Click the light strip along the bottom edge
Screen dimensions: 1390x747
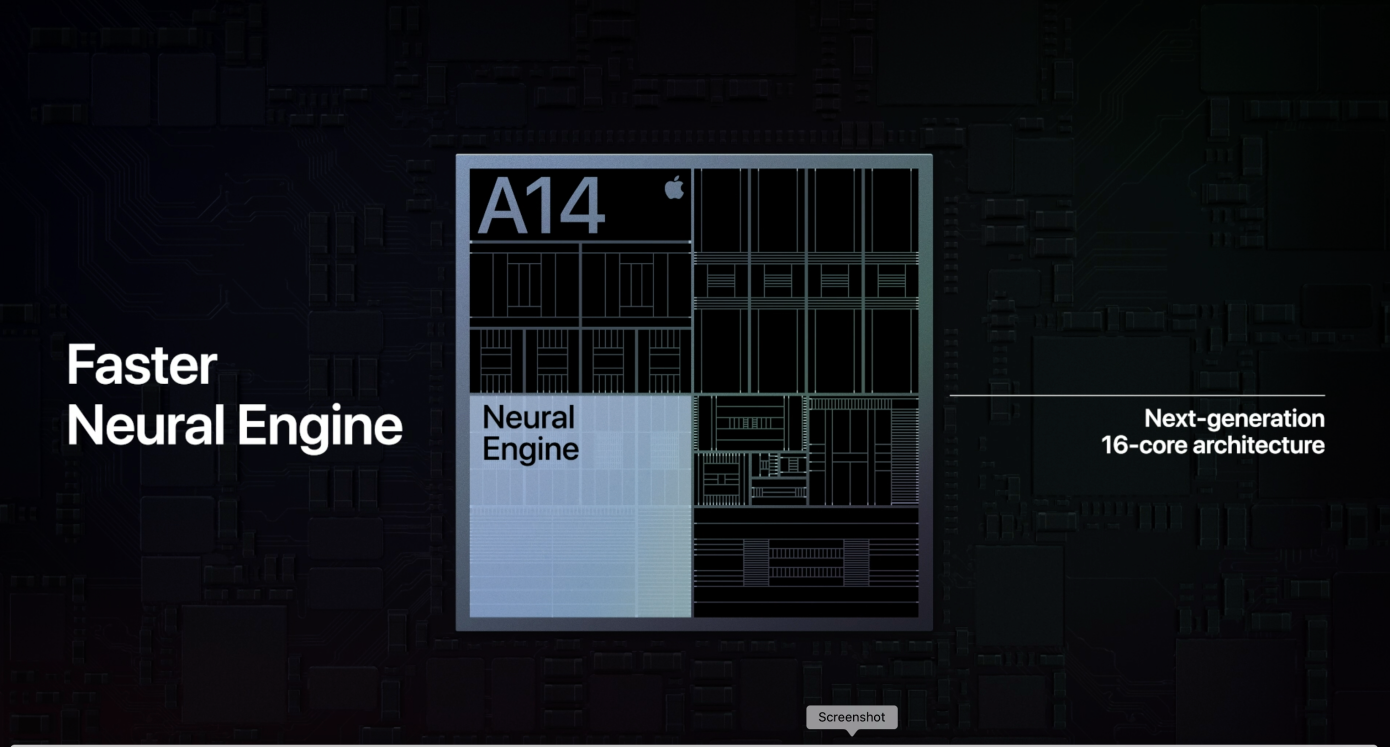click(x=694, y=744)
